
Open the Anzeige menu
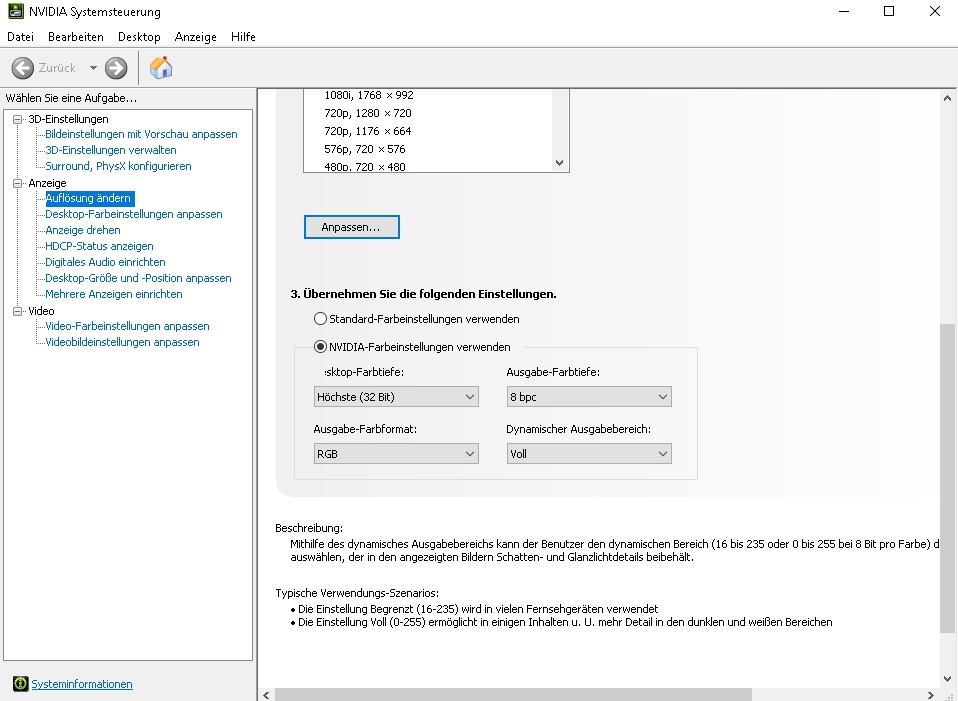(x=196, y=37)
